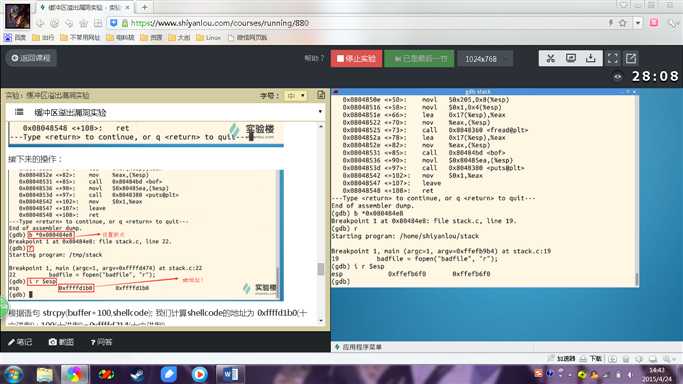Click the green last-section status button
Image resolution: width=683 pixels, height=384 pixels.
click(419, 58)
